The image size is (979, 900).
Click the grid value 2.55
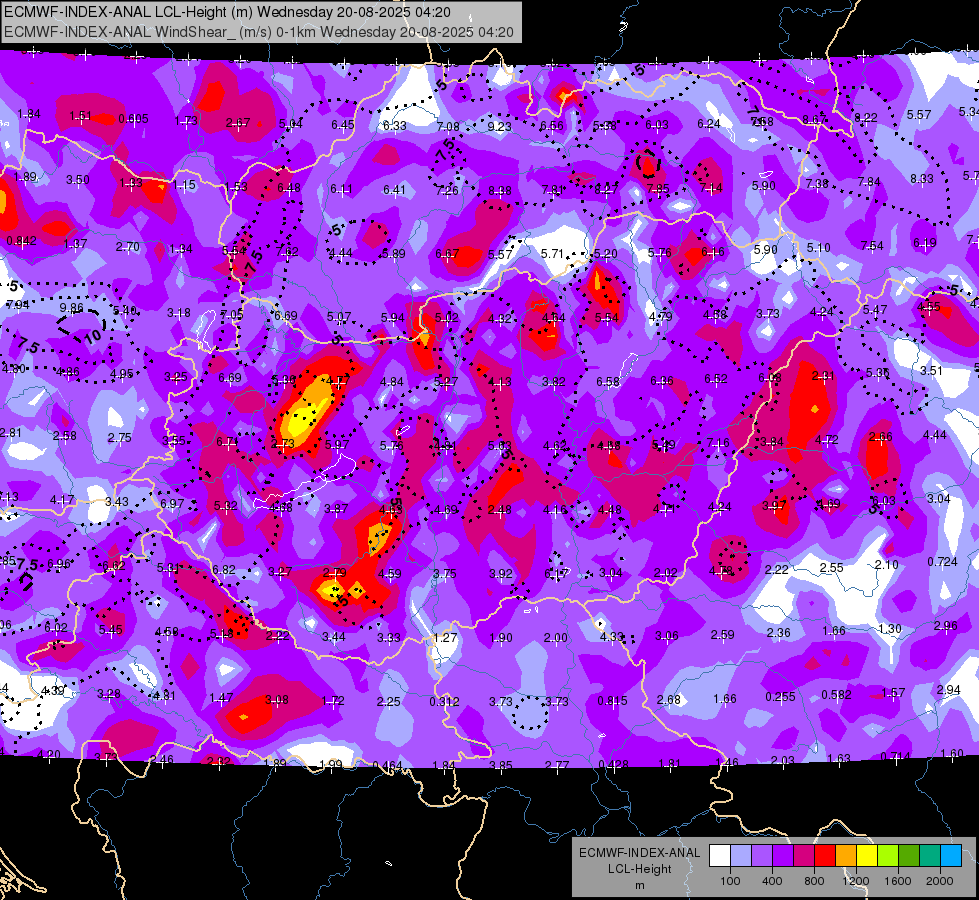(x=832, y=568)
